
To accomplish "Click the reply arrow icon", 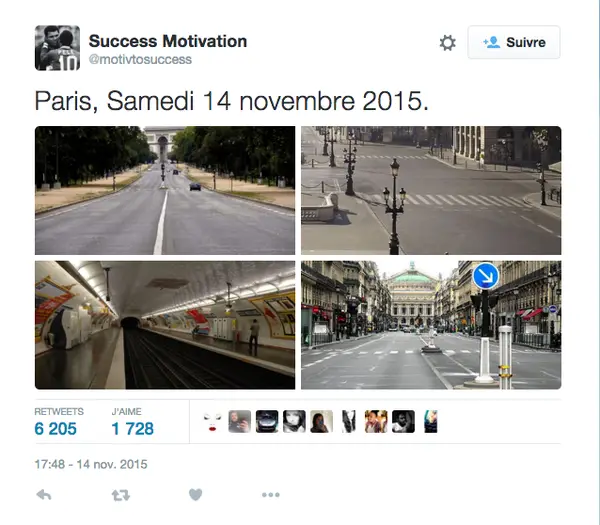I will pyautogui.click(x=44, y=495).
